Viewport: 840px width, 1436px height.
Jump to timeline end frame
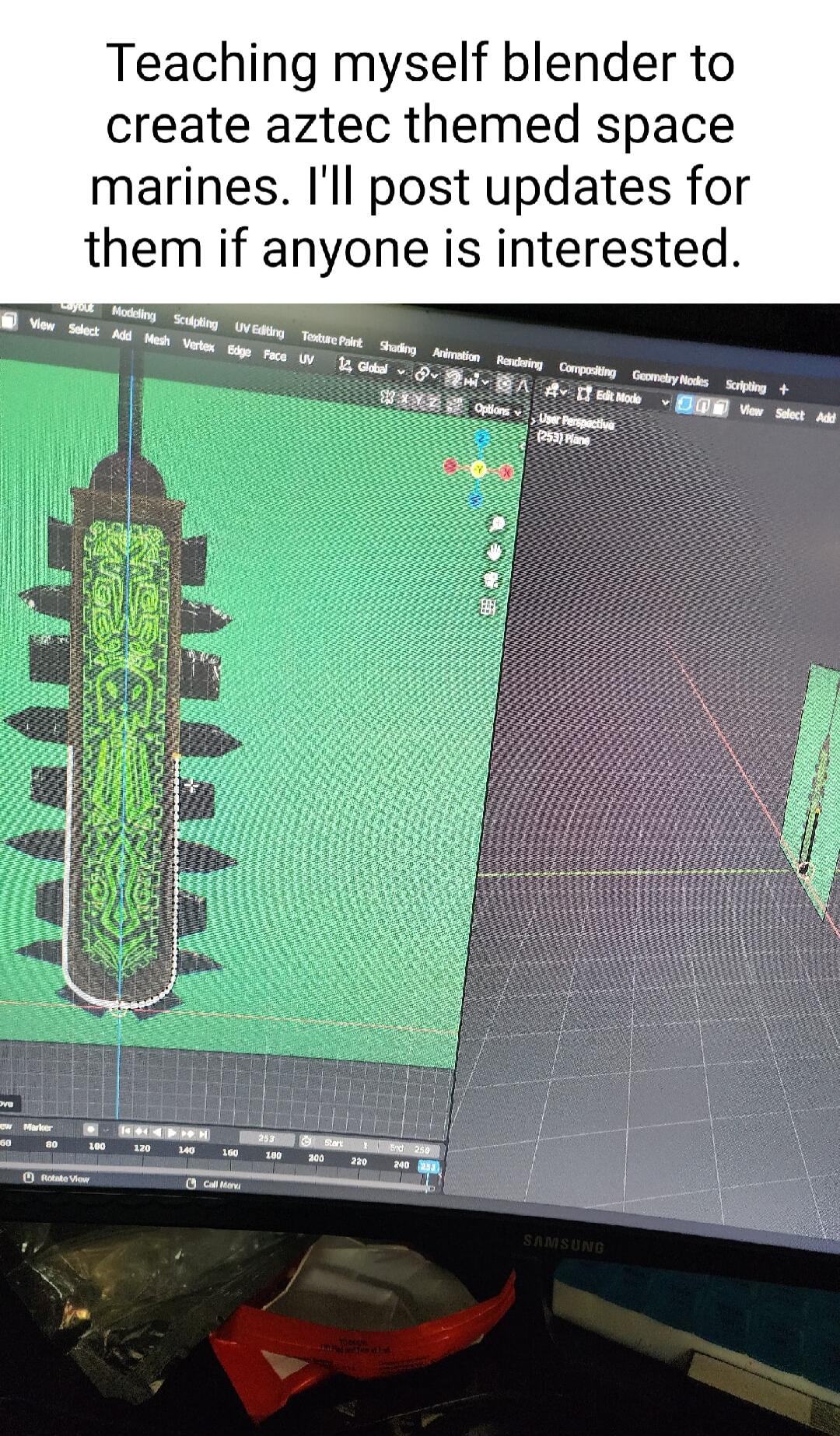coord(202,1135)
